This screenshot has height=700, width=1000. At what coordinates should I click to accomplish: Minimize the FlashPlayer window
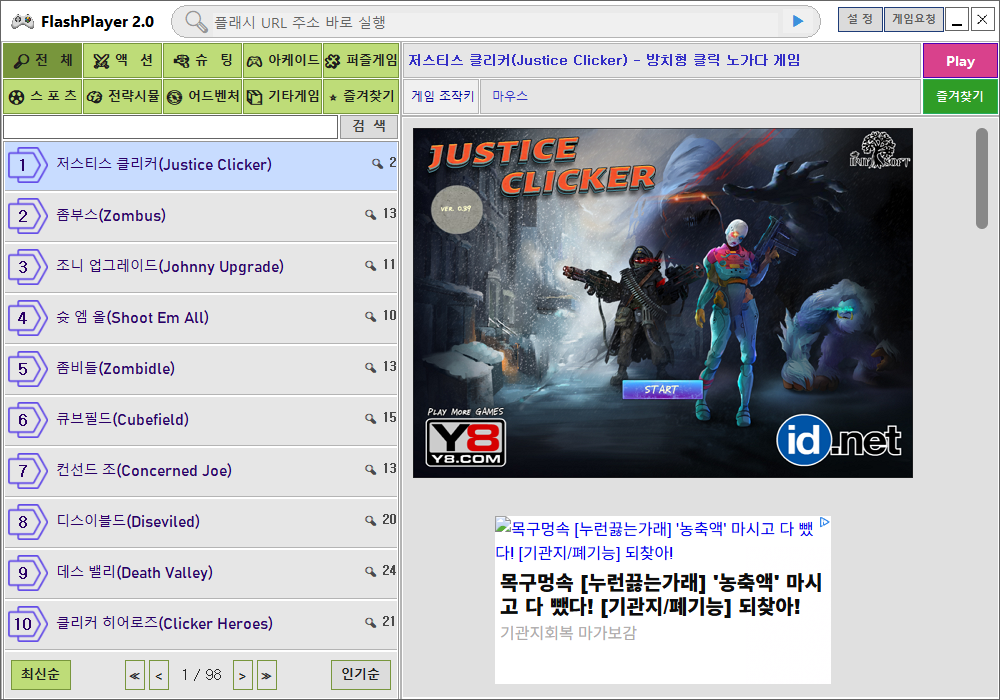[x=957, y=20]
